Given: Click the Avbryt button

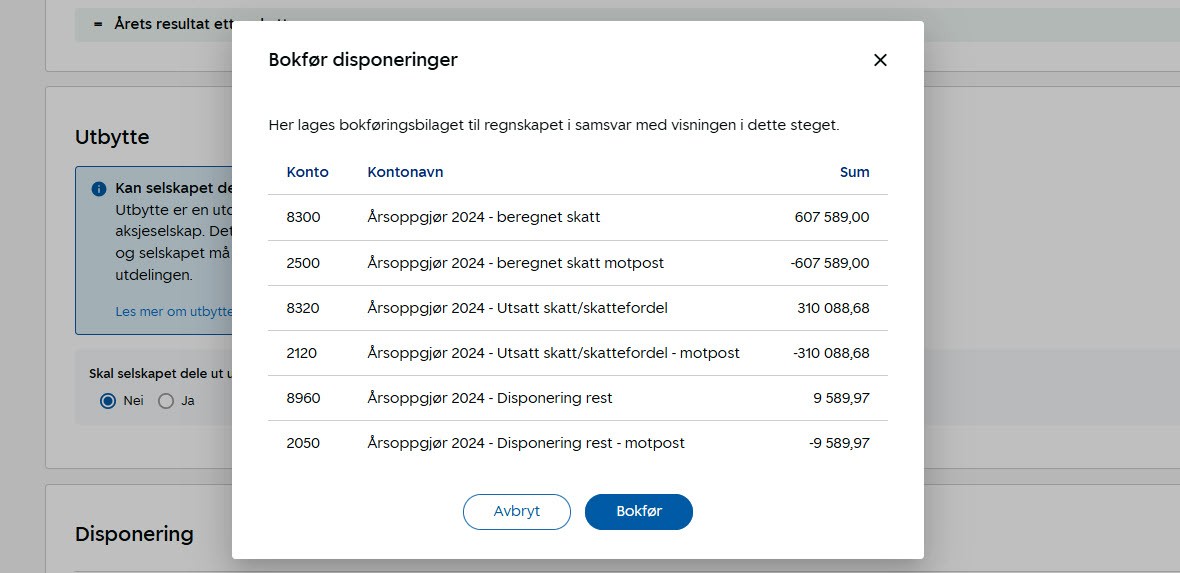Looking at the screenshot, I should click(x=516, y=511).
